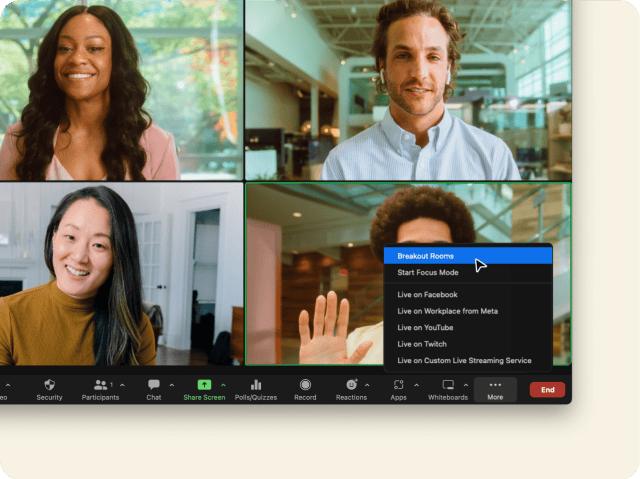Viewport: 640px width, 479px height.
Task: Choose Start Focus Mode menu item
Action: coord(428,273)
